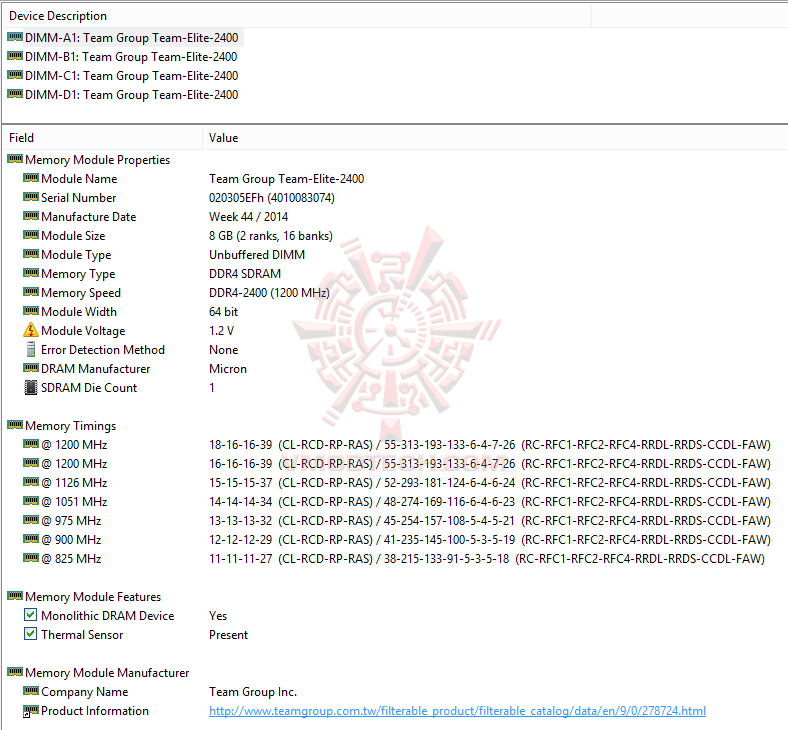Select the 8 GB (2 ranks, 16 banks) value

(271, 236)
